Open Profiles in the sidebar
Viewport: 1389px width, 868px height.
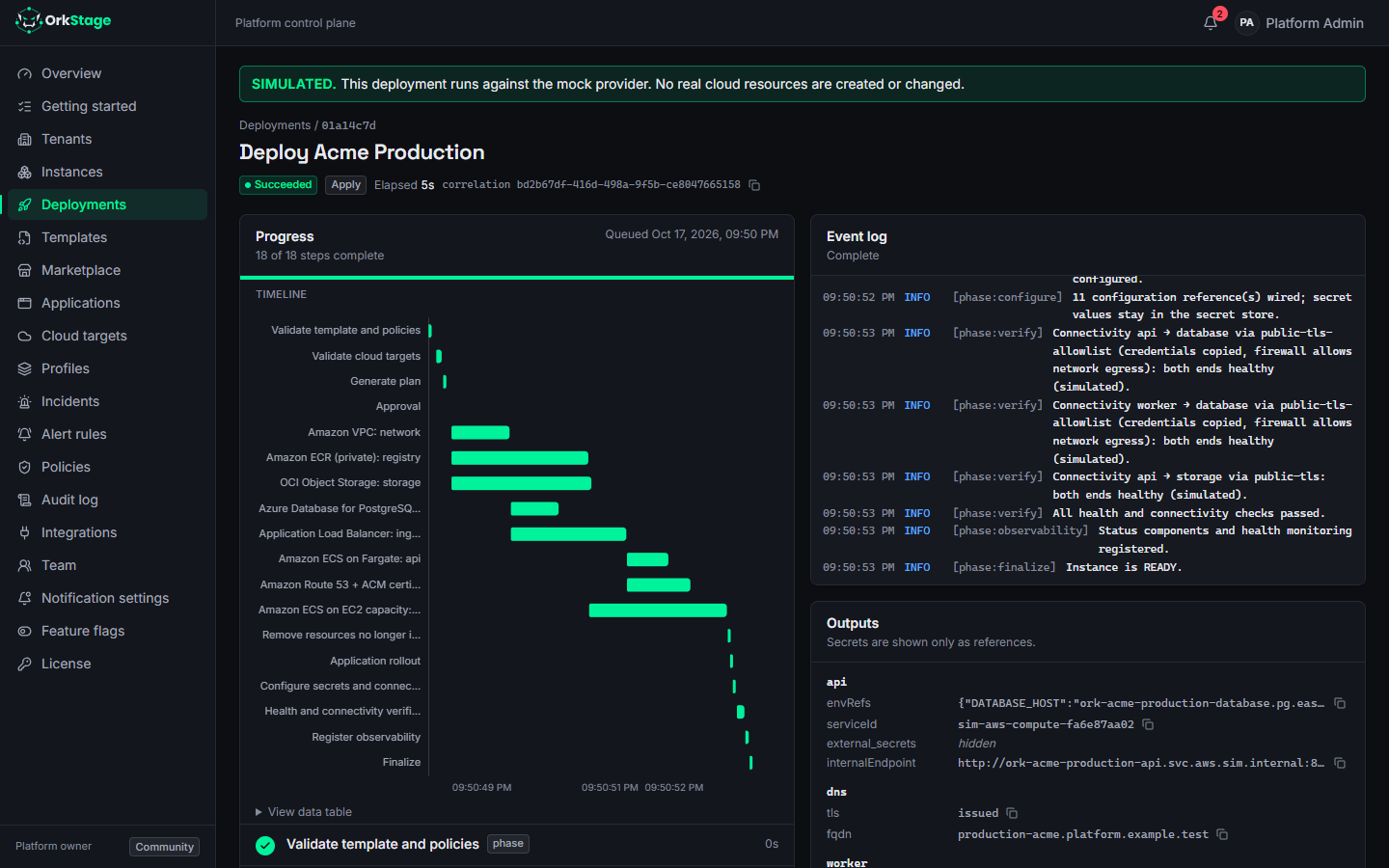tap(107, 368)
